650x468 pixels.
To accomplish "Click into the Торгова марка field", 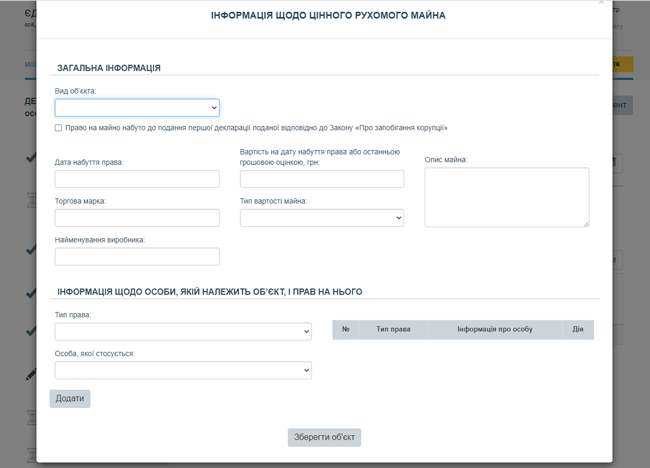I will tap(137, 217).
